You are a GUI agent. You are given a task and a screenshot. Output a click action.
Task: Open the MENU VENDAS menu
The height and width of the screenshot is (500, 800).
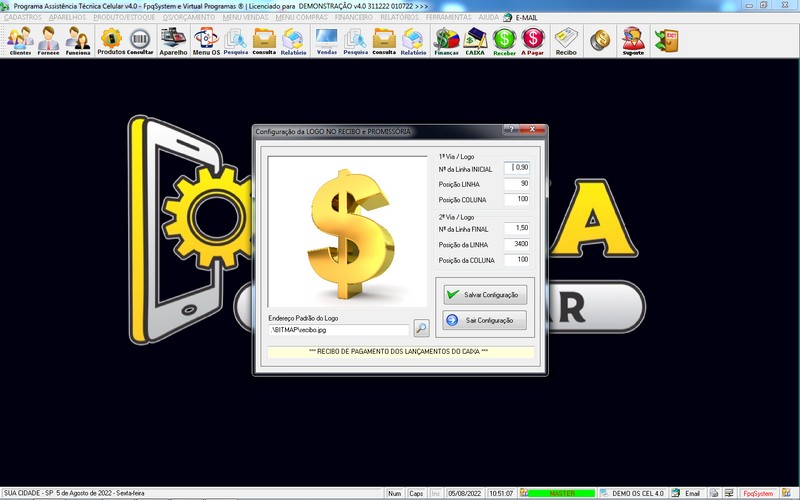click(245, 17)
